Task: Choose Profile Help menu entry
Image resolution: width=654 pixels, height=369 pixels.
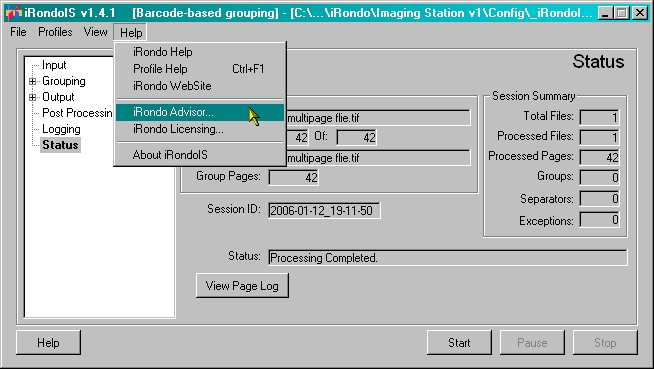Action: tap(200, 69)
